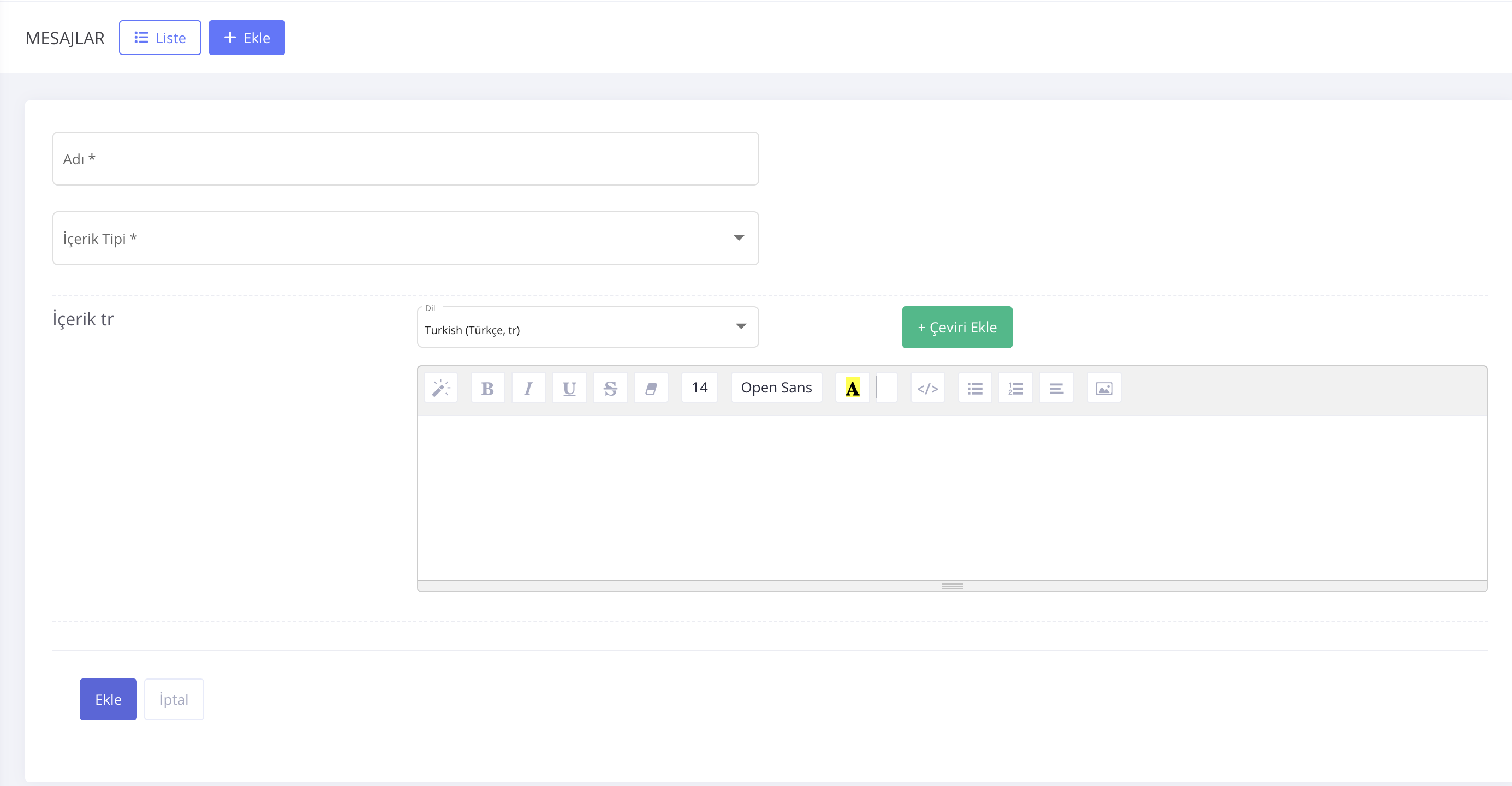Open paragraph alignment options
Viewport: 1512px width, 786px height.
pos(1056,388)
